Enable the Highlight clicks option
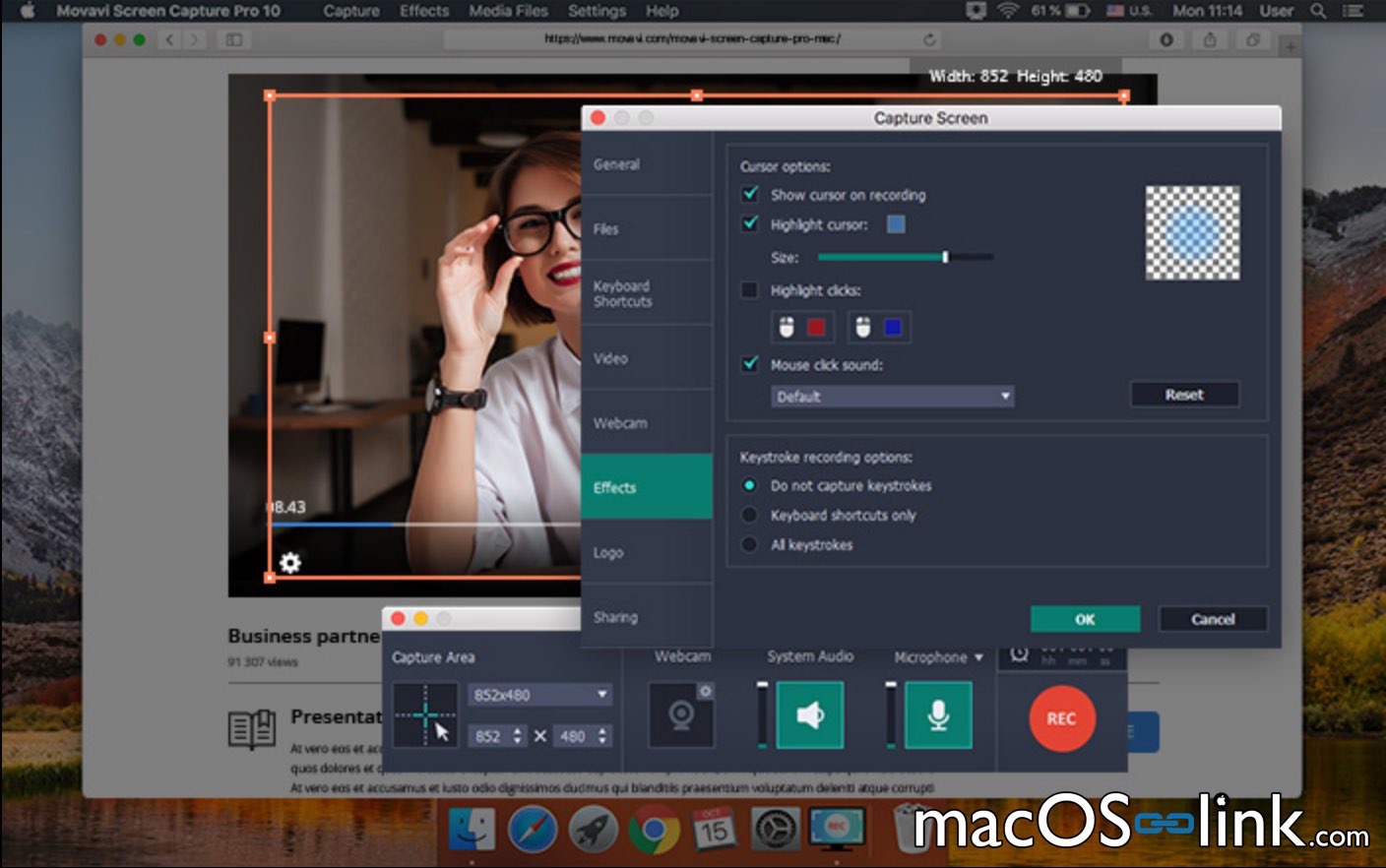Viewport: 1386px width, 868px height. 751,290
